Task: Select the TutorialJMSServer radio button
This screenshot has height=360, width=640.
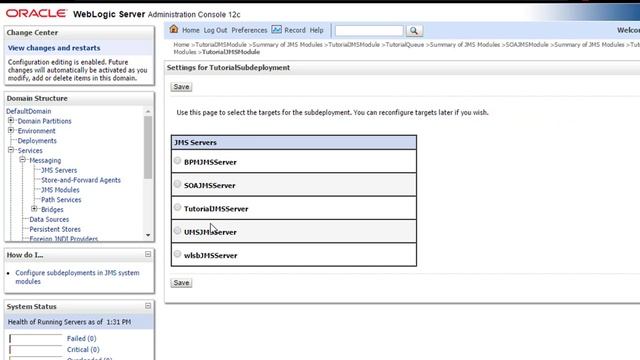Action: point(177,207)
